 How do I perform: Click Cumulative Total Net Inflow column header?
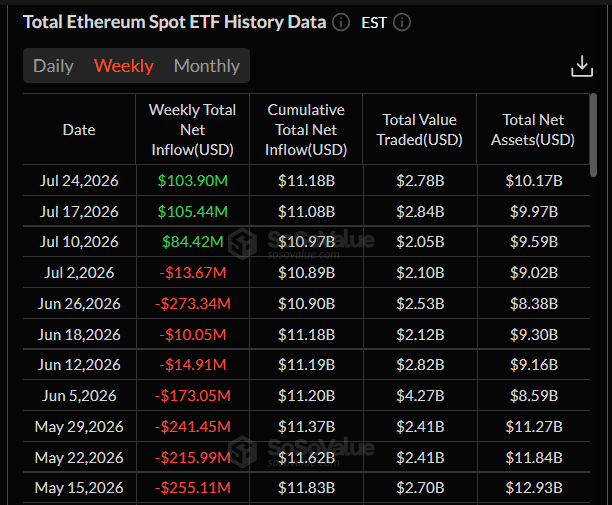pos(306,130)
